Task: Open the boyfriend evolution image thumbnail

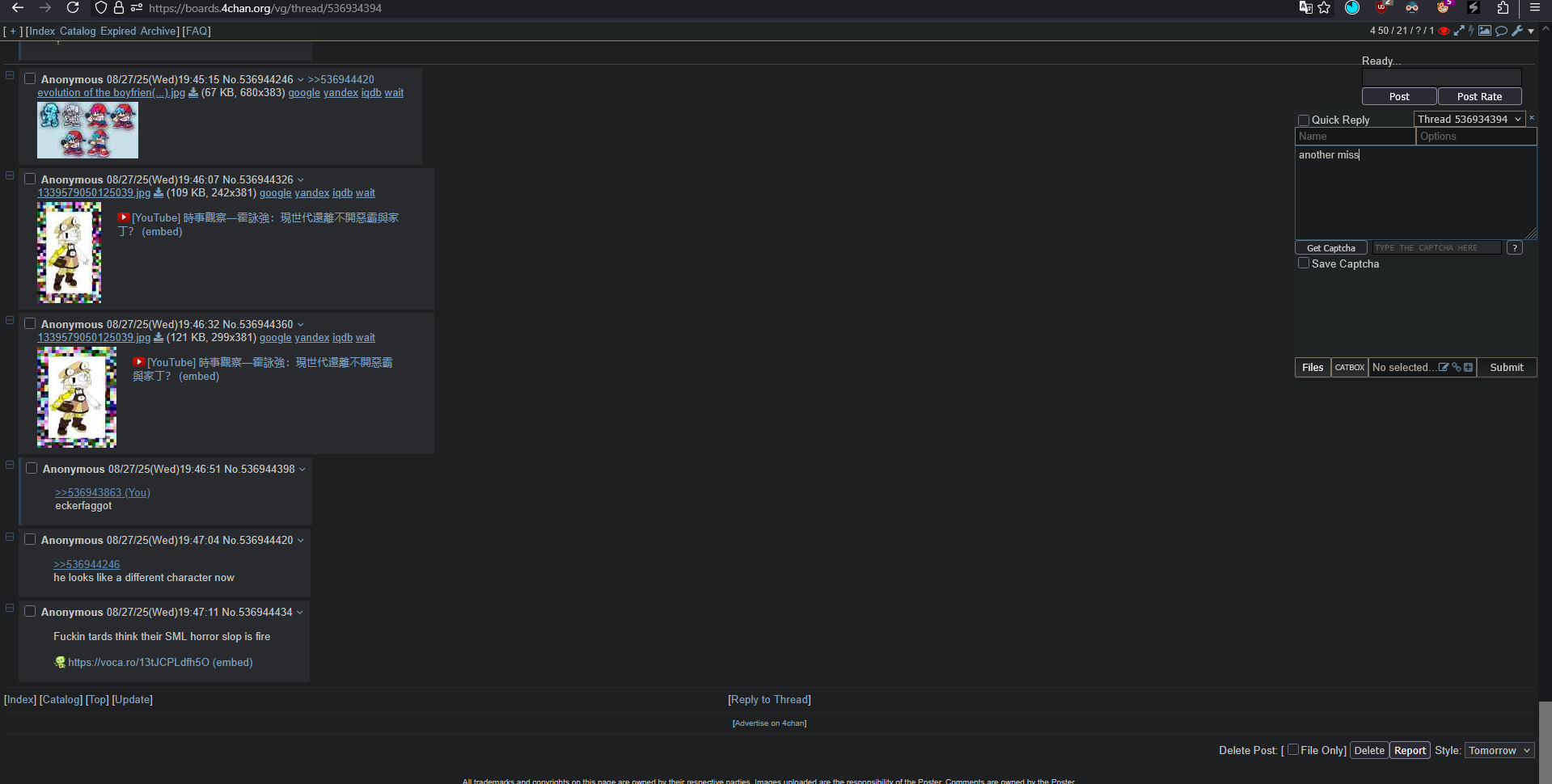Action: [x=87, y=130]
